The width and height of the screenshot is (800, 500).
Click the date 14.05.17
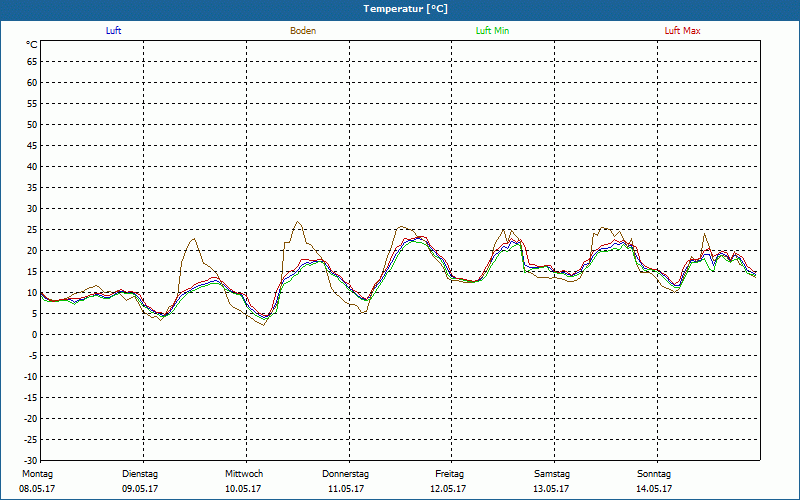(x=654, y=489)
